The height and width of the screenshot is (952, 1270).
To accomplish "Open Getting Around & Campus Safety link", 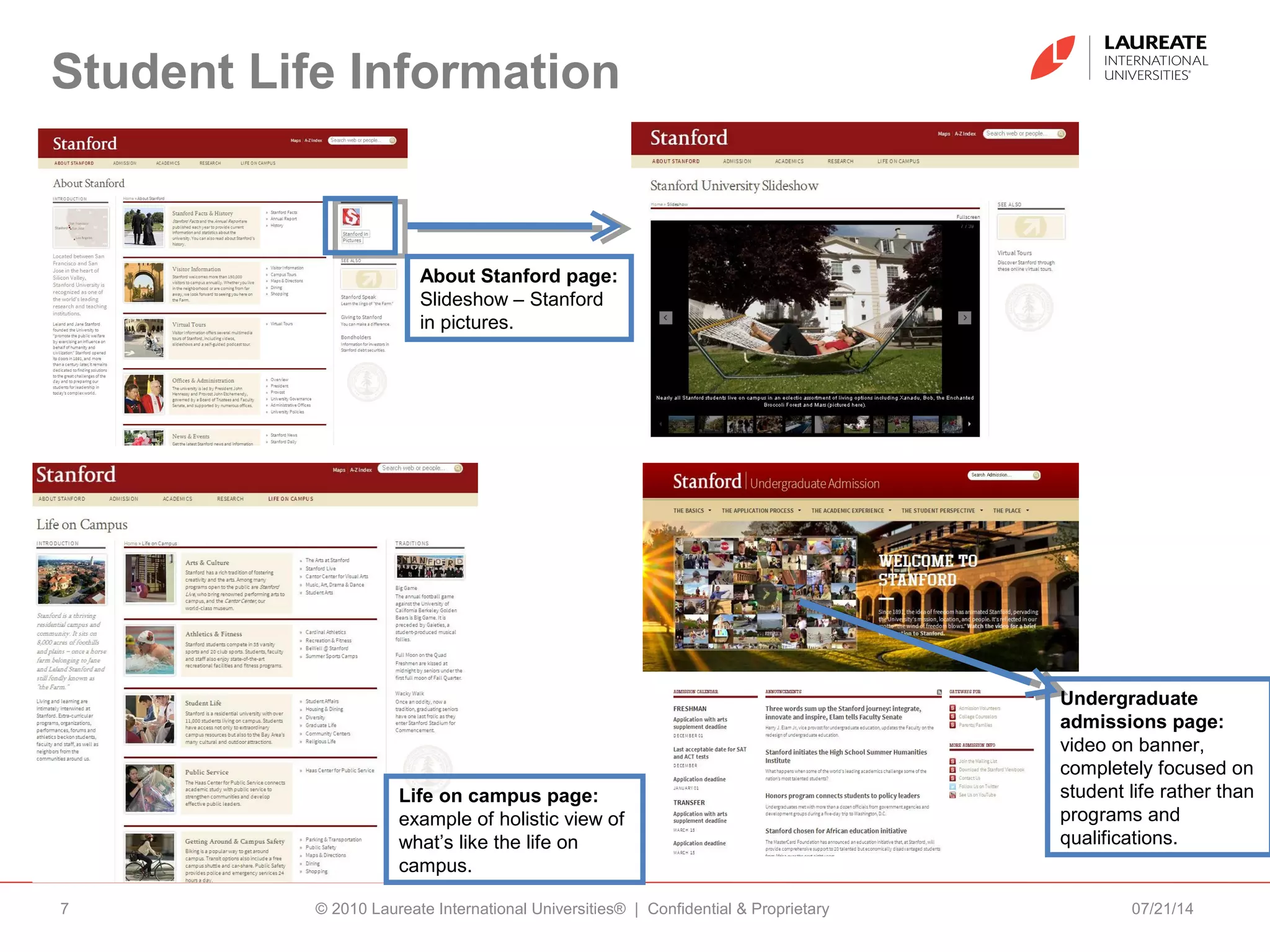I will click(234, 842).
